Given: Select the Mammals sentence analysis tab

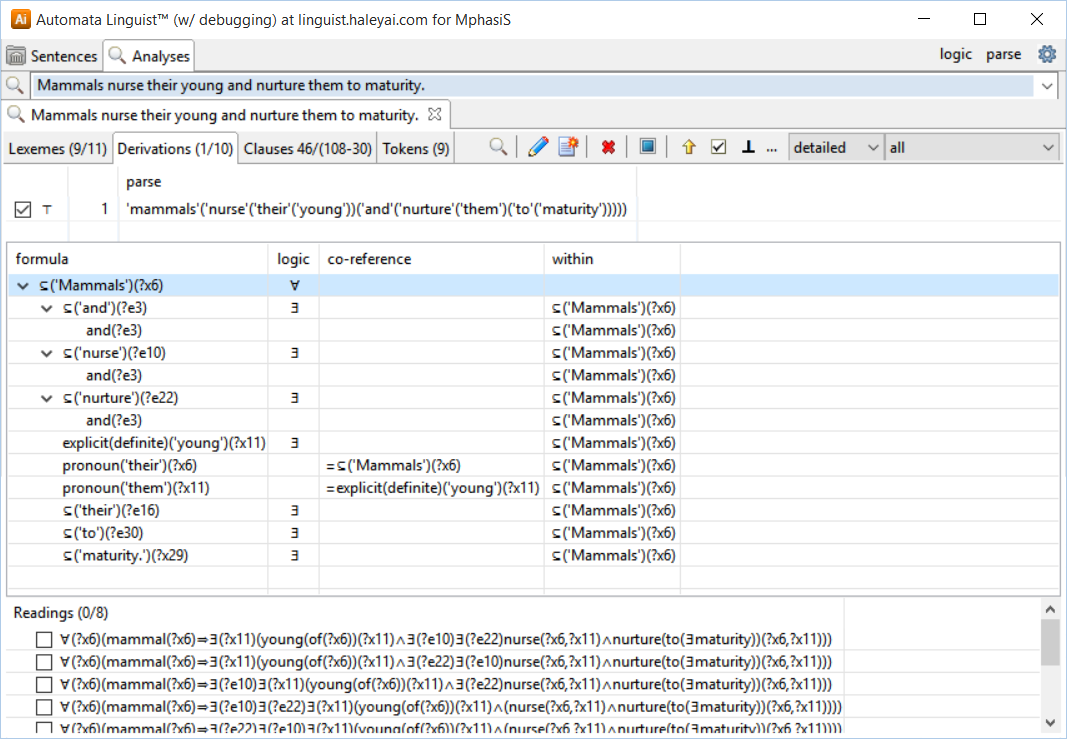Looking at the screenshot, I should [225, 115].
